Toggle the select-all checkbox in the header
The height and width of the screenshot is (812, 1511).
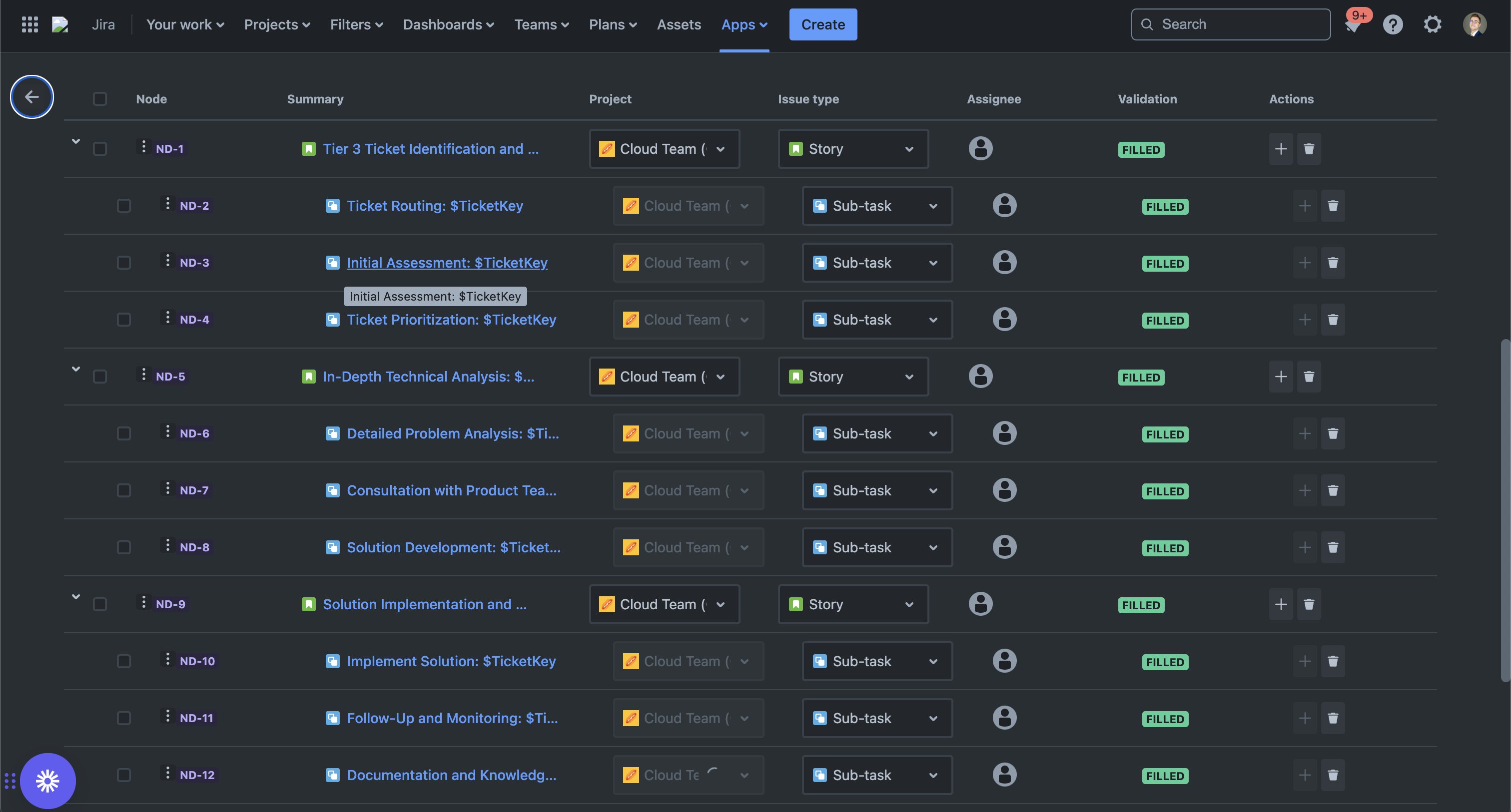click(100, 98)
